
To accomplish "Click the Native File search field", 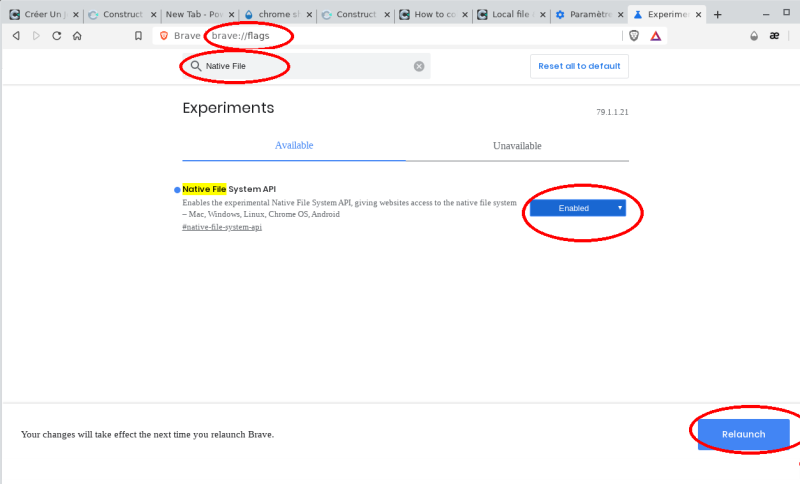I will tap(306, 66).
